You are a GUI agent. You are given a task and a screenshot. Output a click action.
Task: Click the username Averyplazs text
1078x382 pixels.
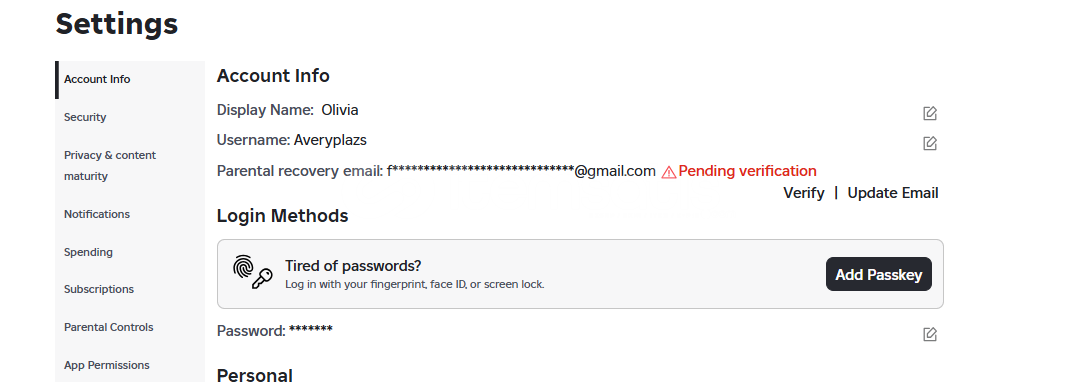330,140
